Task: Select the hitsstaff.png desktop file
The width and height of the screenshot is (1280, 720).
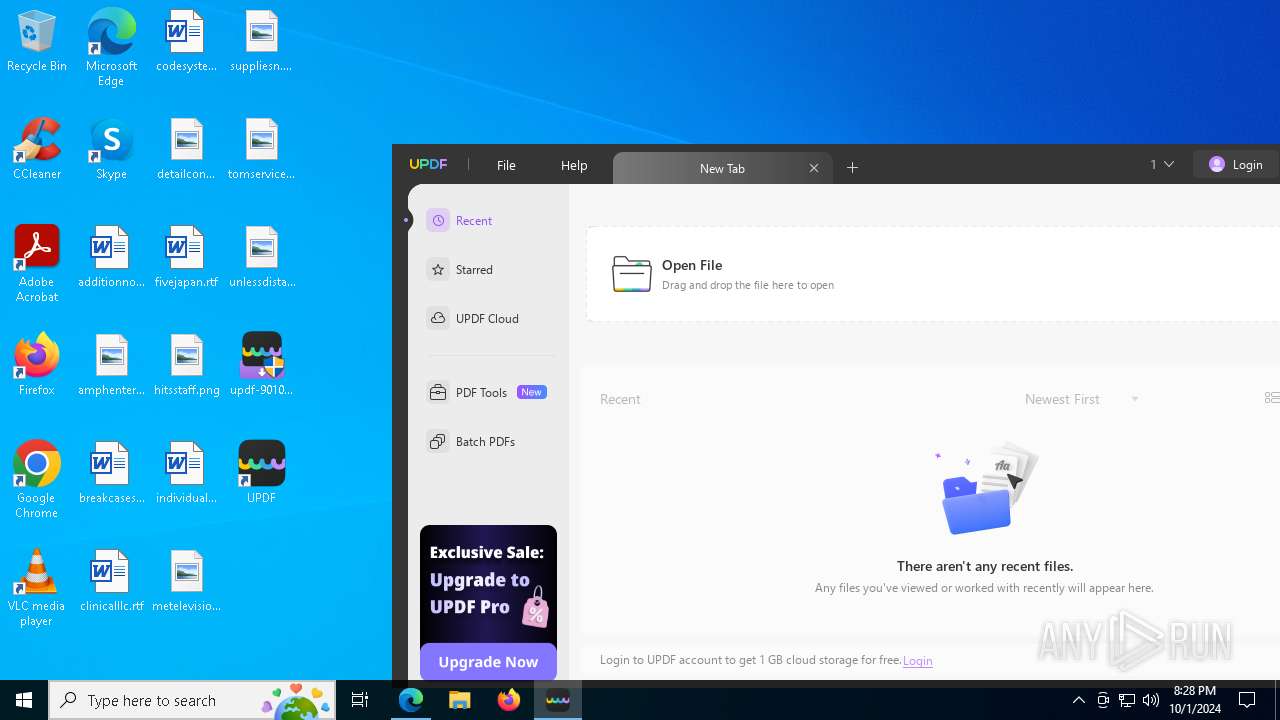Action: 186,365
